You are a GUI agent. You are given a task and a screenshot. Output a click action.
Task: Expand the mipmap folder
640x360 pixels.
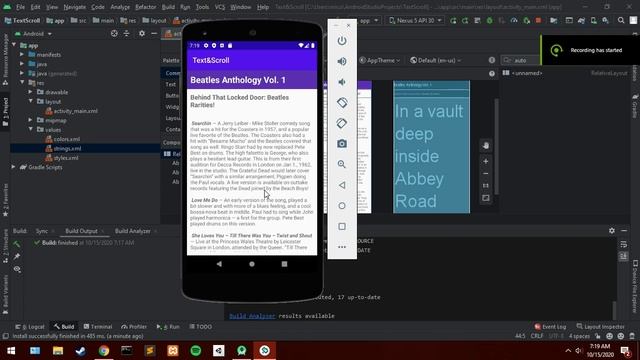coord(31,120)
